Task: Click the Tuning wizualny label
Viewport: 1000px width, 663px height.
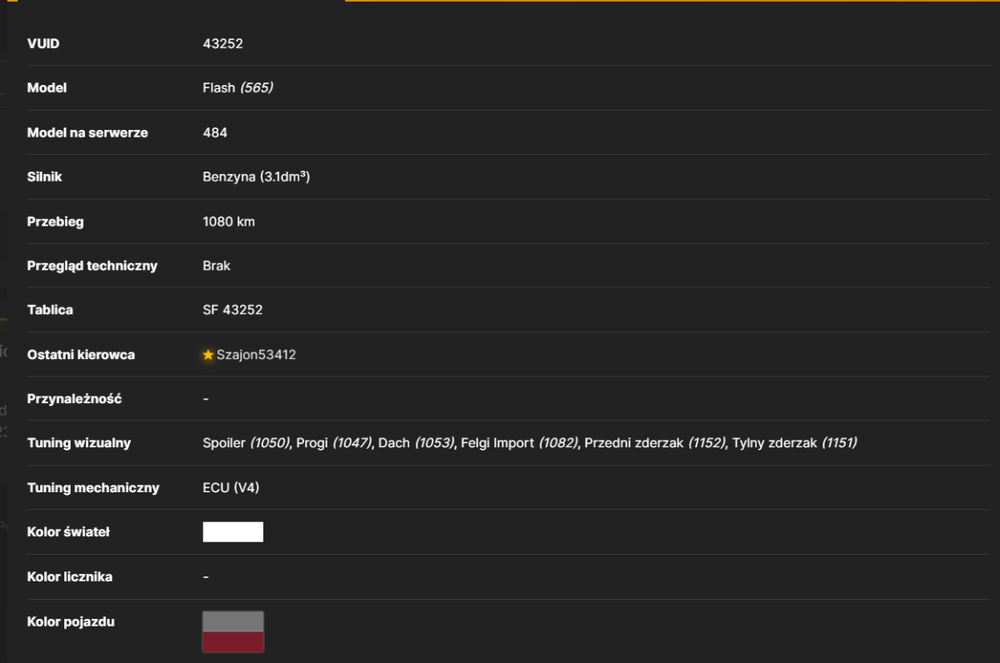Action: [78, 443]
